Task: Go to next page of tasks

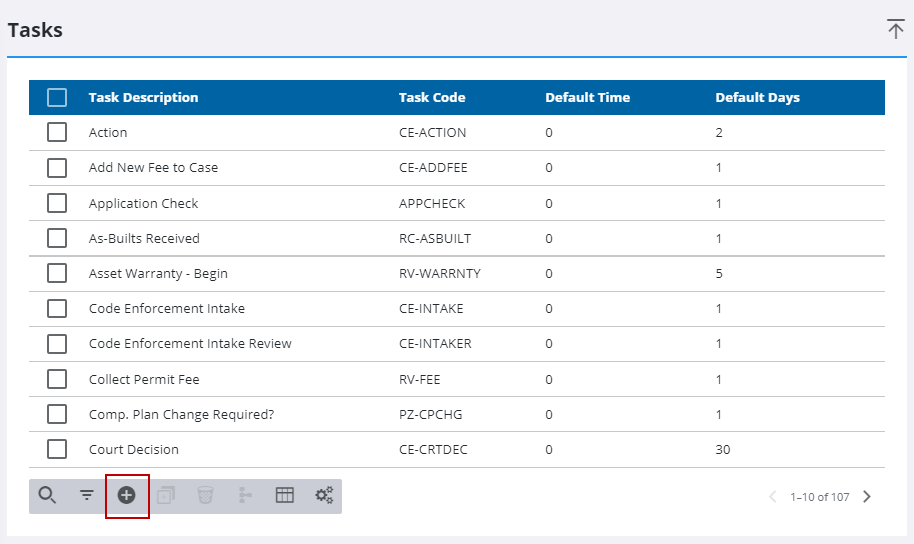Action: (867, 497)
